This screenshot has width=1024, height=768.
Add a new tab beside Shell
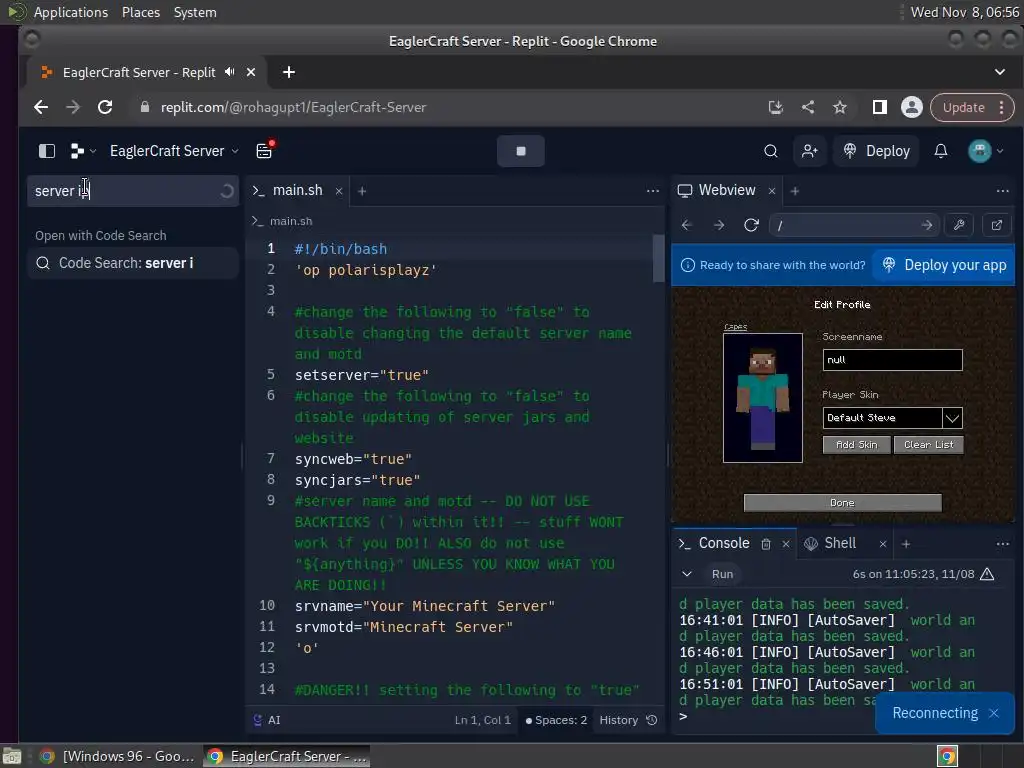pos(906,544)
